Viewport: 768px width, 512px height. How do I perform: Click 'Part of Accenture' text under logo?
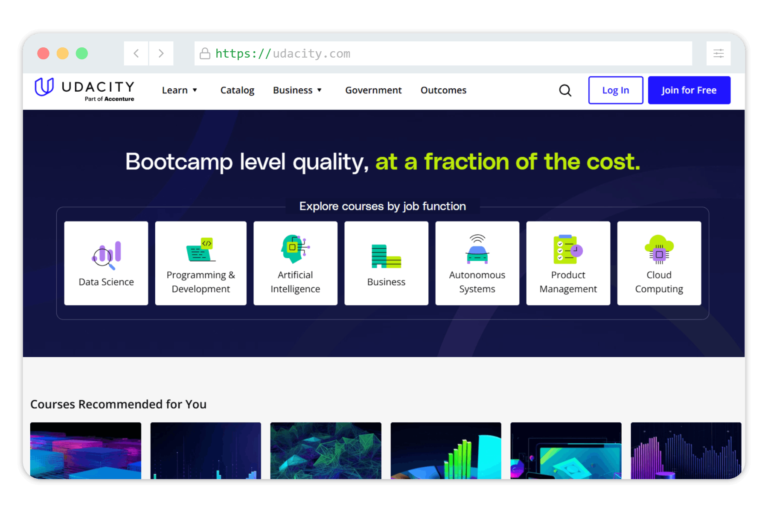[109, 99]
